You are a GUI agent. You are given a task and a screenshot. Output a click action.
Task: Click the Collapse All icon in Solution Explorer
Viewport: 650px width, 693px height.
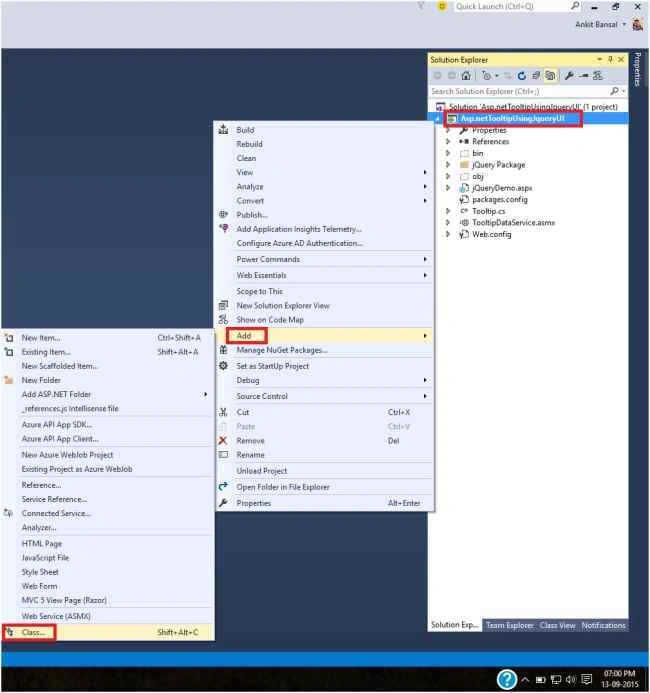536,76
